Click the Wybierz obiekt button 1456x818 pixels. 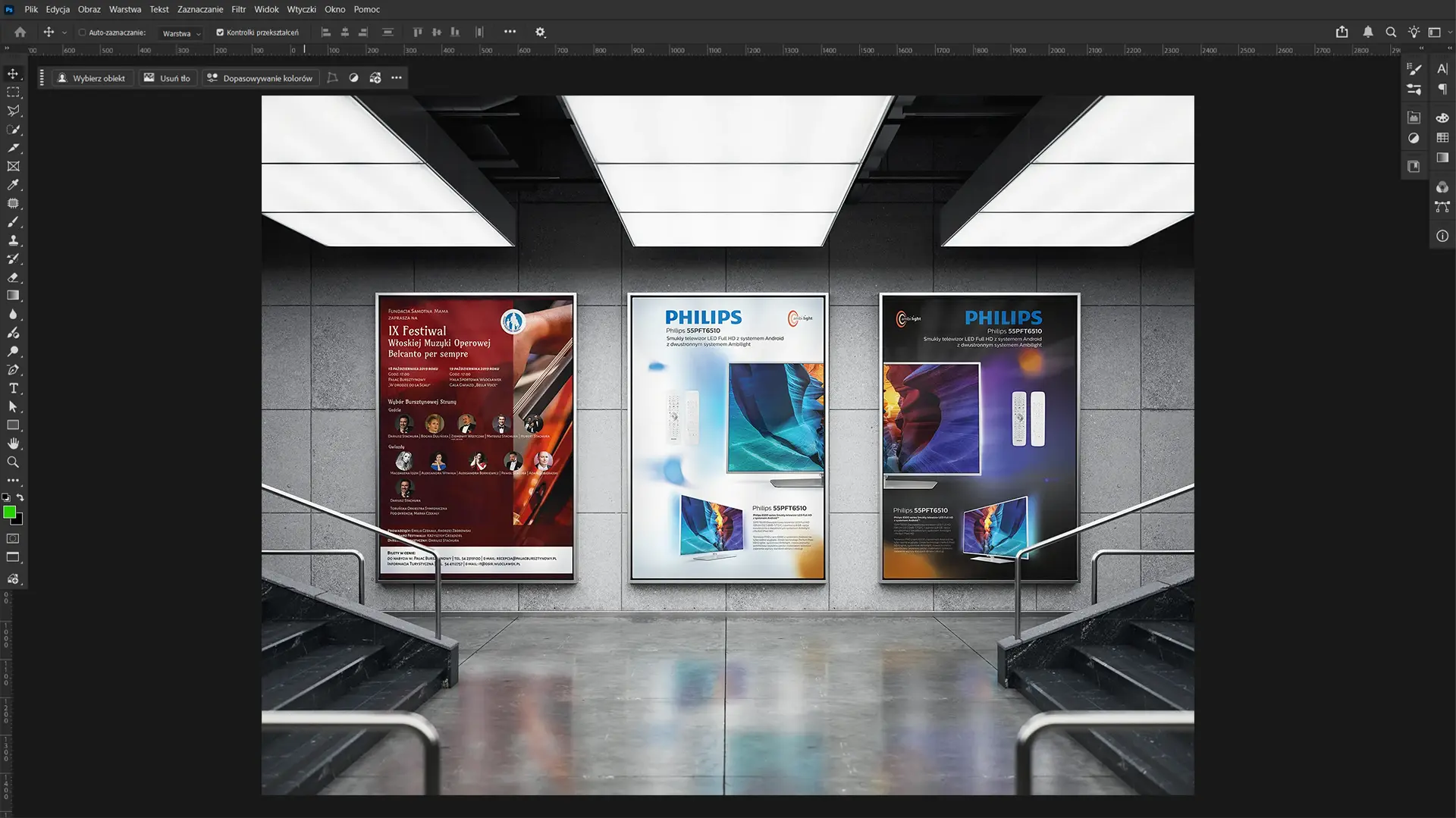pos(92,78)
